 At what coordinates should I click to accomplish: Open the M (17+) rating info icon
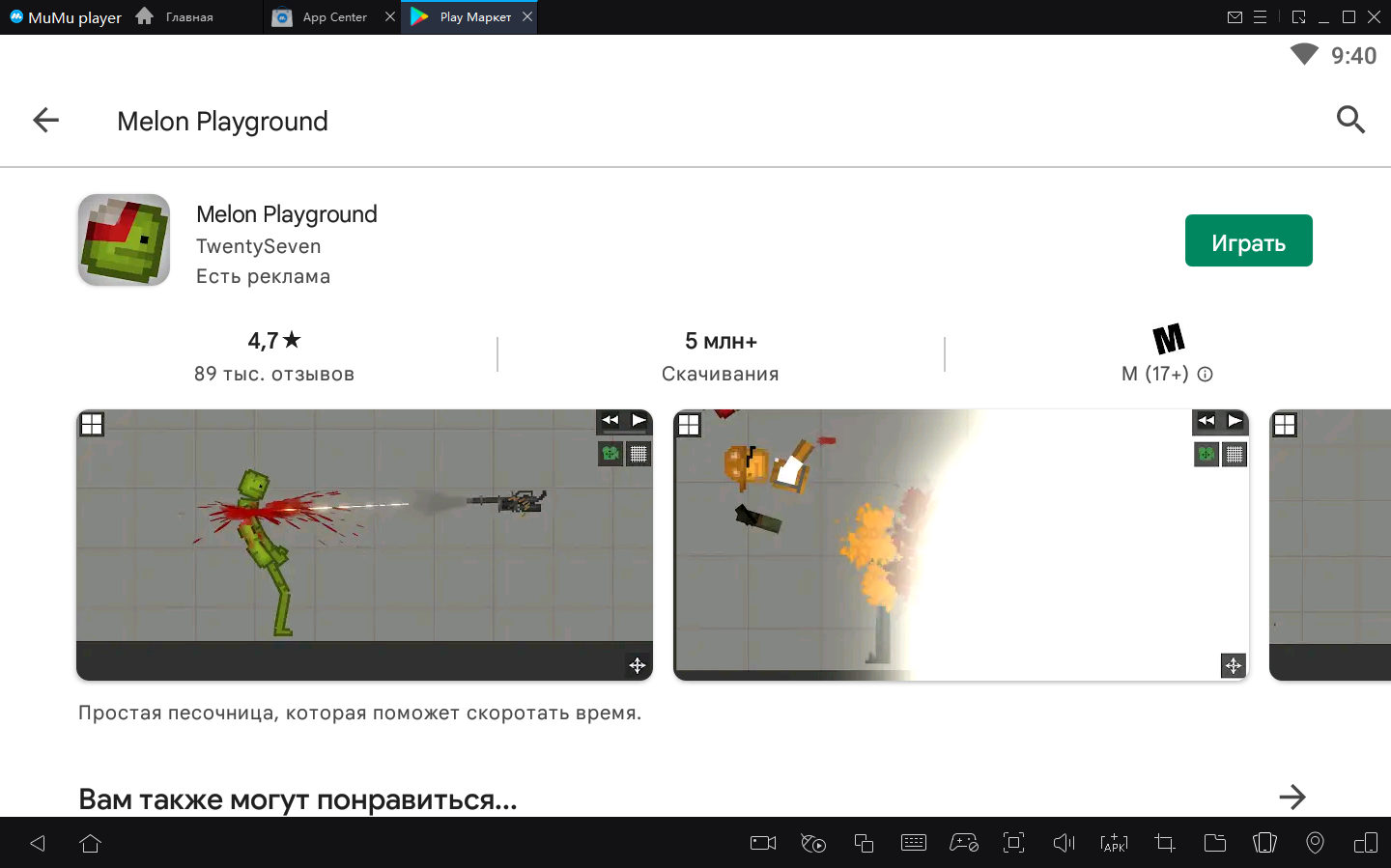1205,375
